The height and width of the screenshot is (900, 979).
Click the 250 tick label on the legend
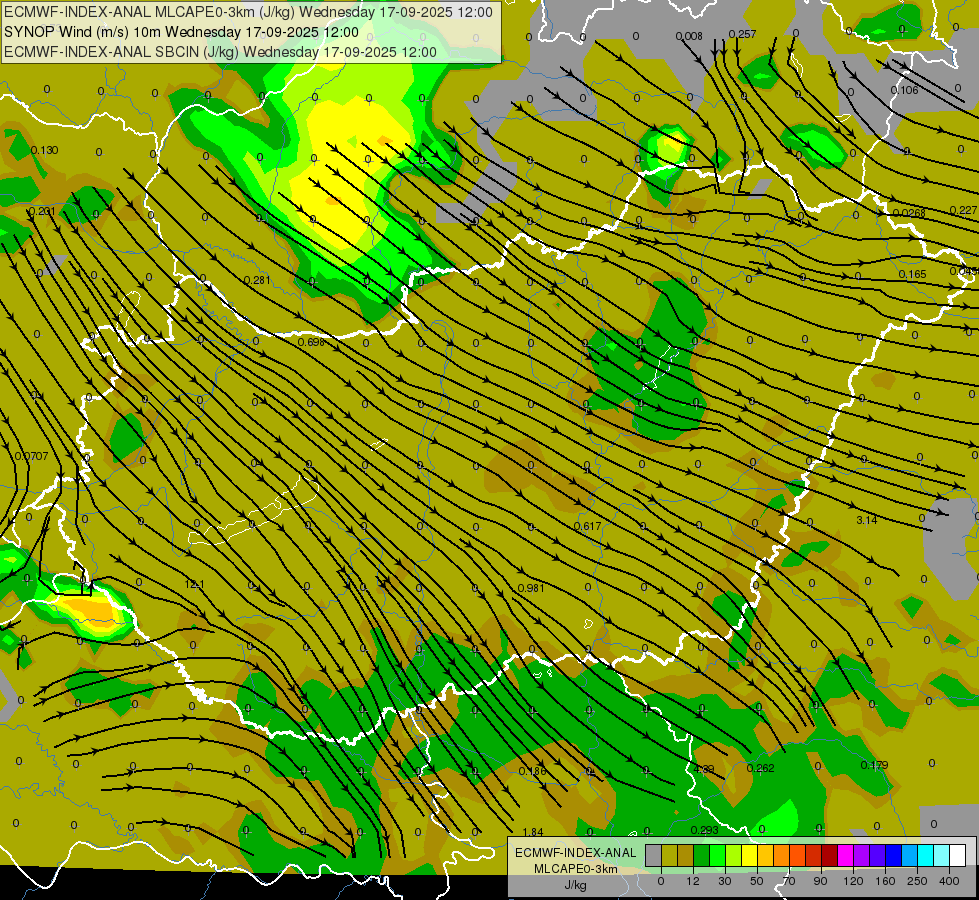click(x=917, y=881)
